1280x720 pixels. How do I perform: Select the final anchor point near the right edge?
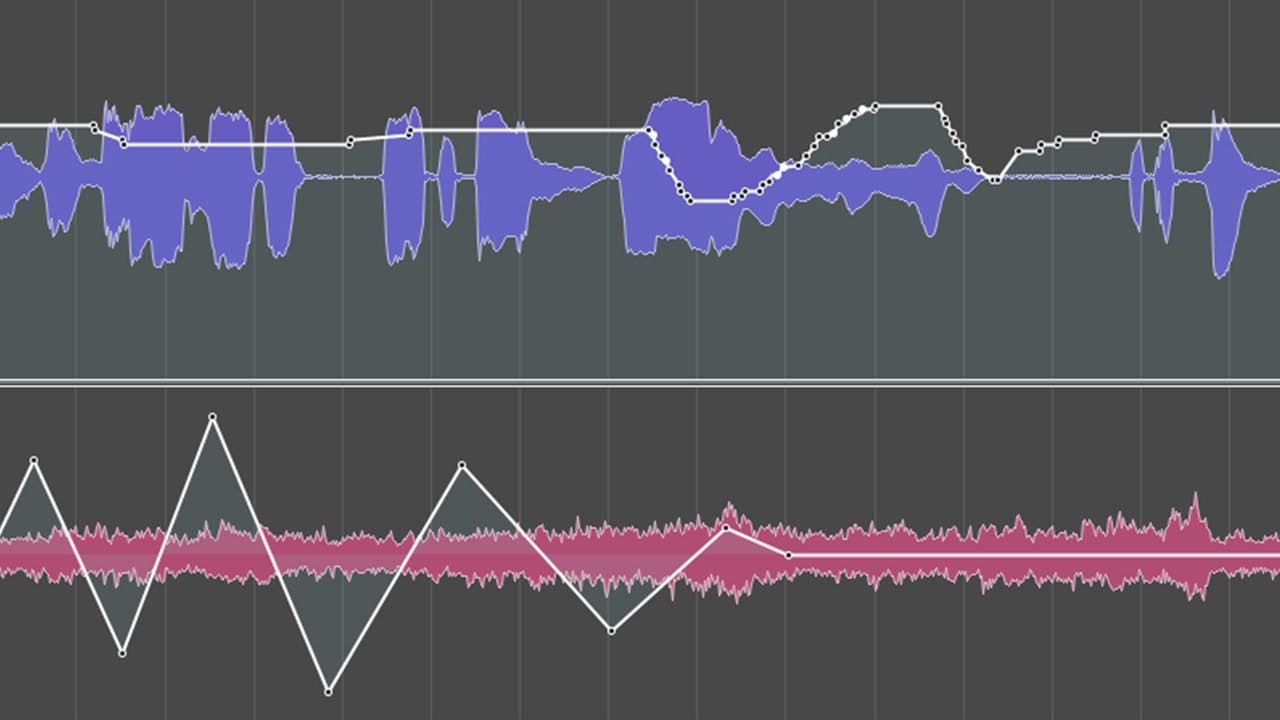coord(1167,127)
